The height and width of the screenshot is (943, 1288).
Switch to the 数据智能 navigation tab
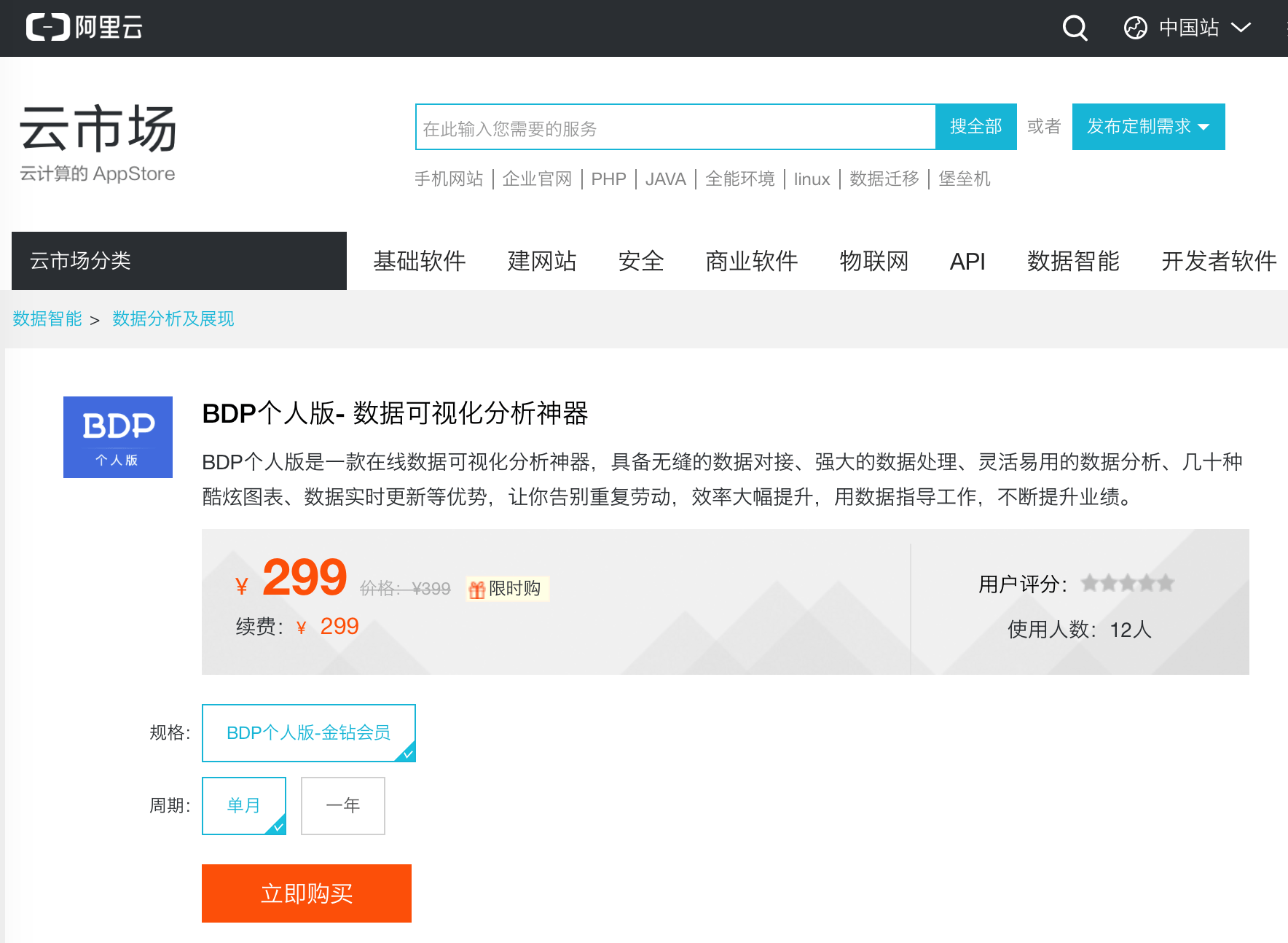coord(1072,261)
